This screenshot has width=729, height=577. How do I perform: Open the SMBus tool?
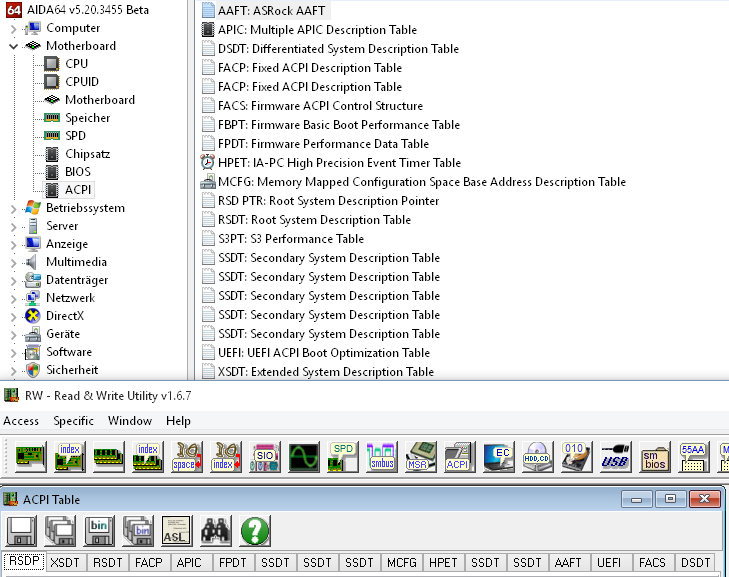[382, 457]
